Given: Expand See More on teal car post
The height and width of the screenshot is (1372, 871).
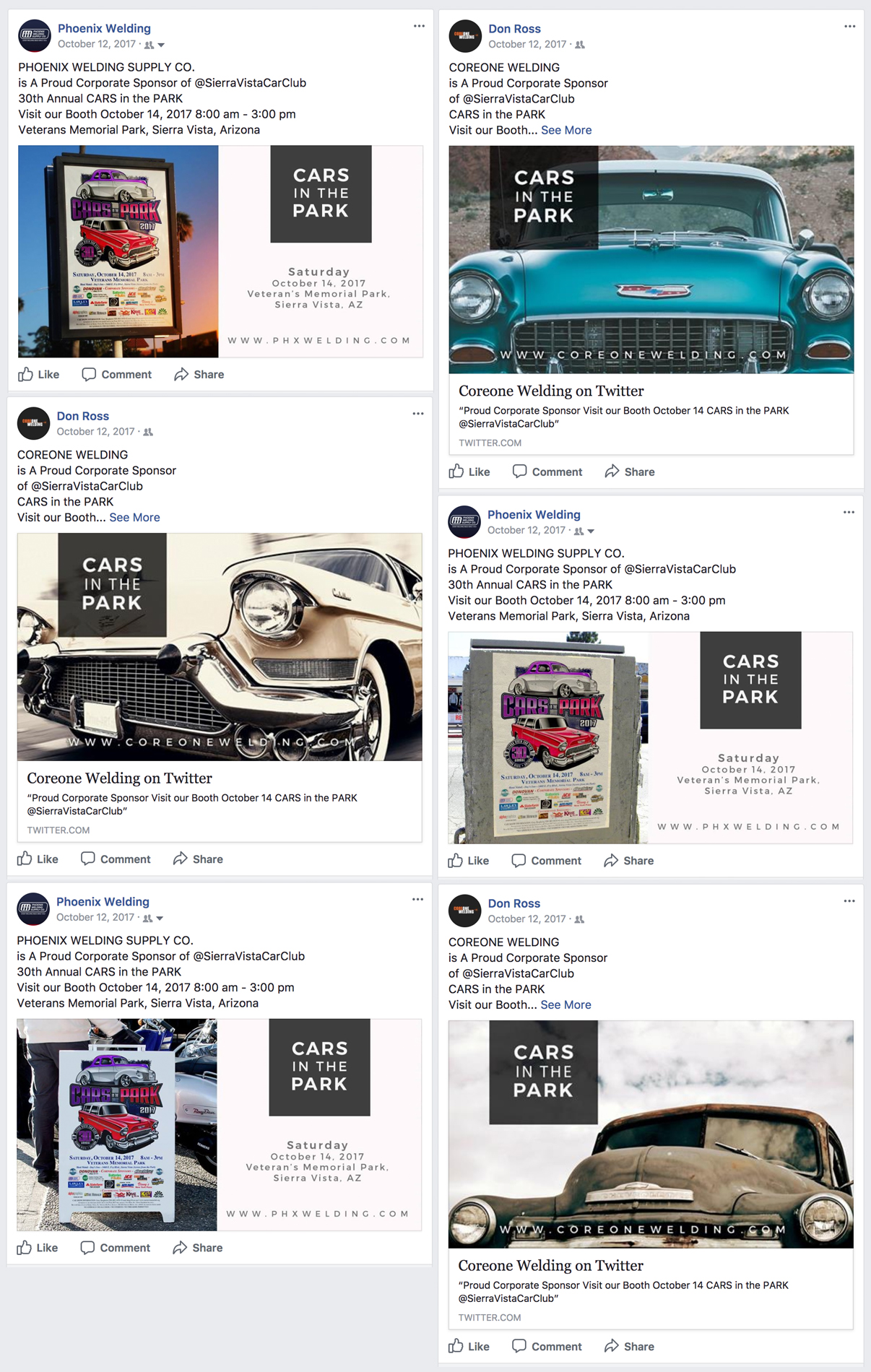Looking at the screenshot, I should point(566,130).
